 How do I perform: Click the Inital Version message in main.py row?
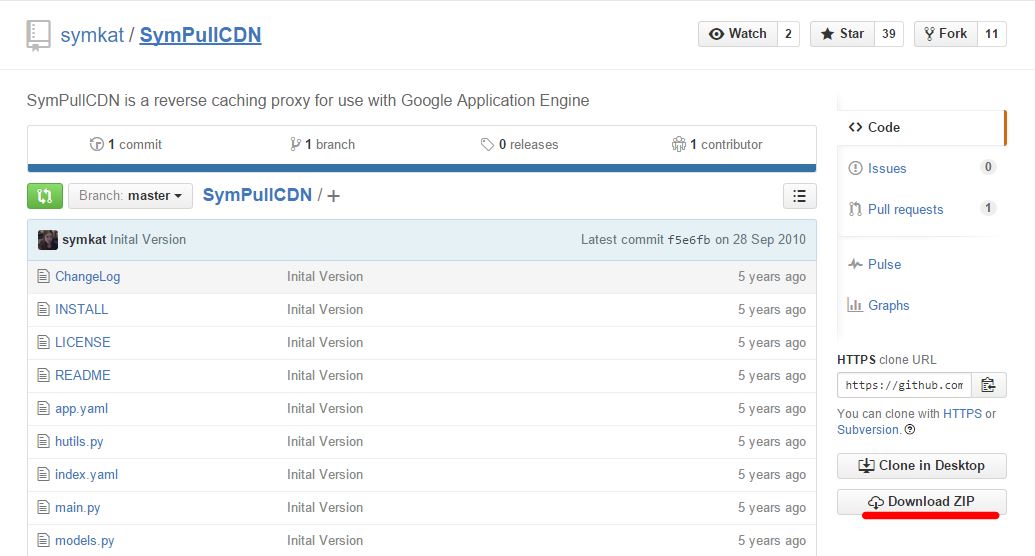325,508
